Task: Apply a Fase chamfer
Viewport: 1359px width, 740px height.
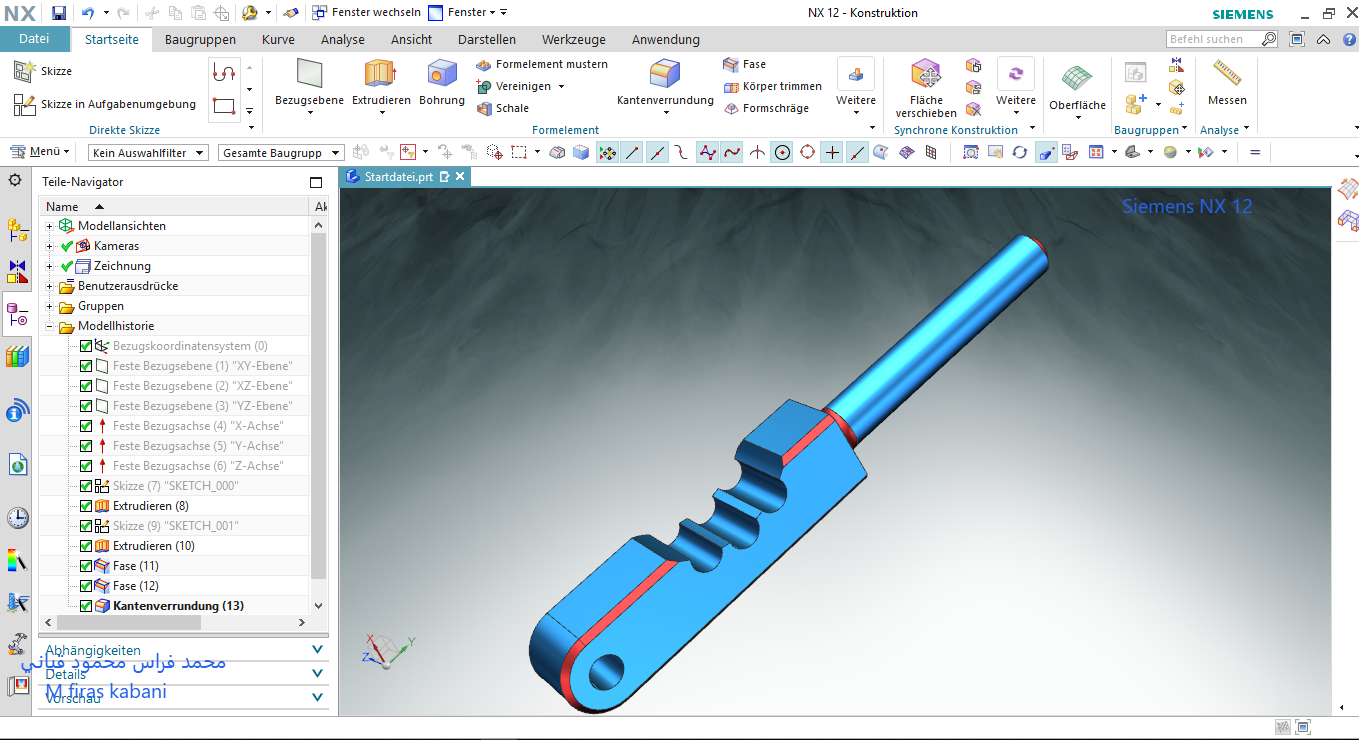Action: [745, 64]
